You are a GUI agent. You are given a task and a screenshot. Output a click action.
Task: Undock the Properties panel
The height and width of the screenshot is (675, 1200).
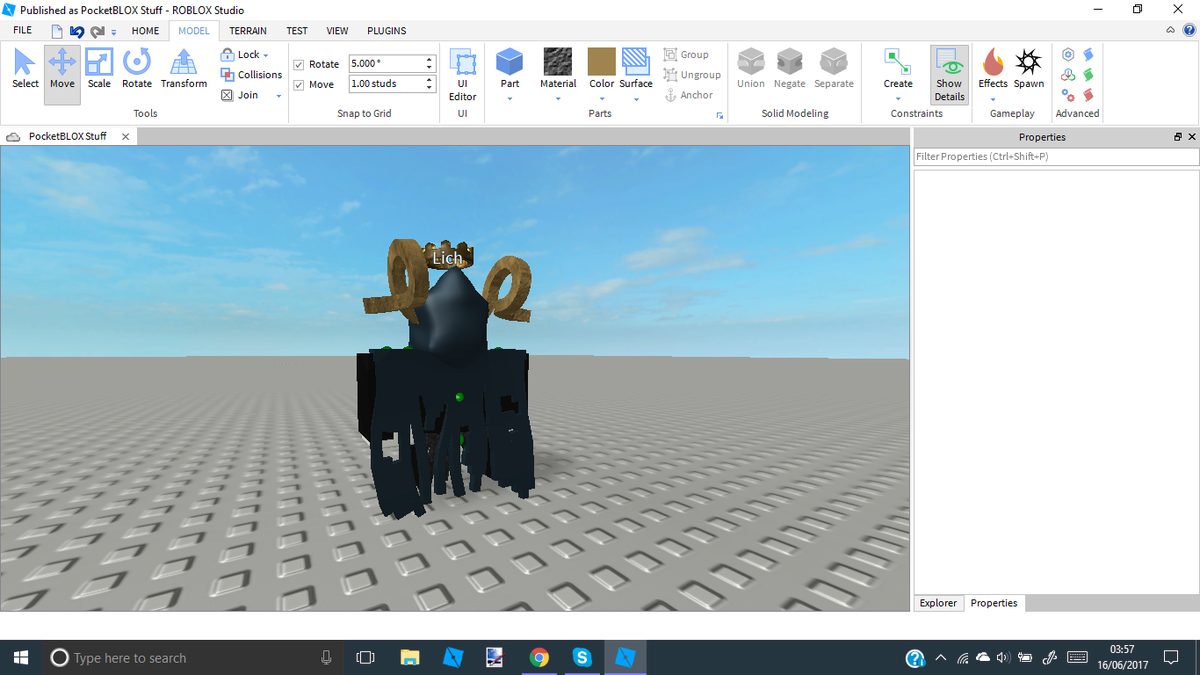click(1178, 137)
